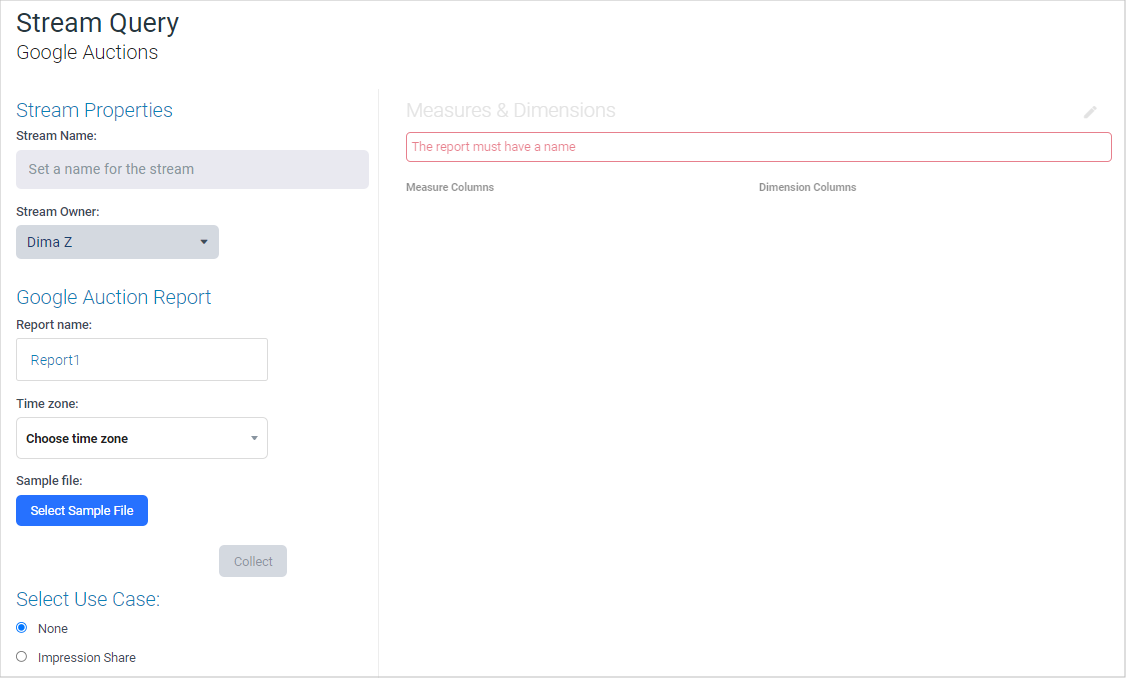The width and height of the screenshot is (1126, 678).
Task: Click the Collect button
Action: click(253, 561)
